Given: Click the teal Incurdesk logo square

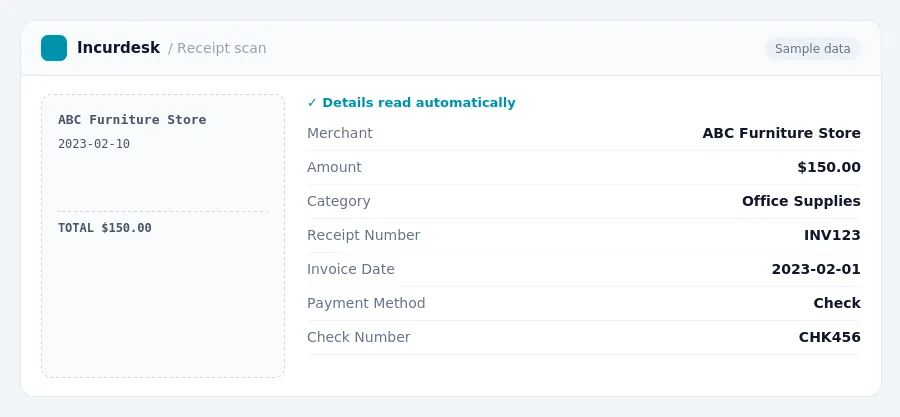Looking at the screenshot, I should pos(54,48).
